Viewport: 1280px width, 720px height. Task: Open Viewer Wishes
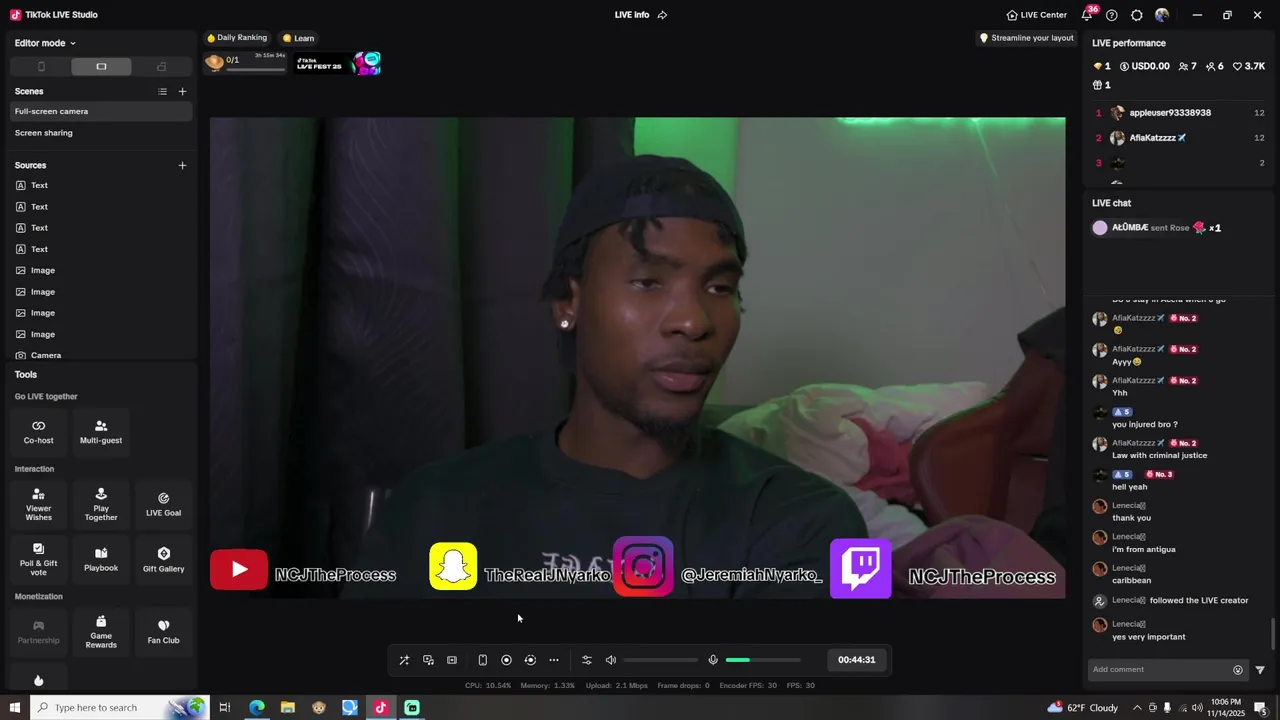point(38,504)
